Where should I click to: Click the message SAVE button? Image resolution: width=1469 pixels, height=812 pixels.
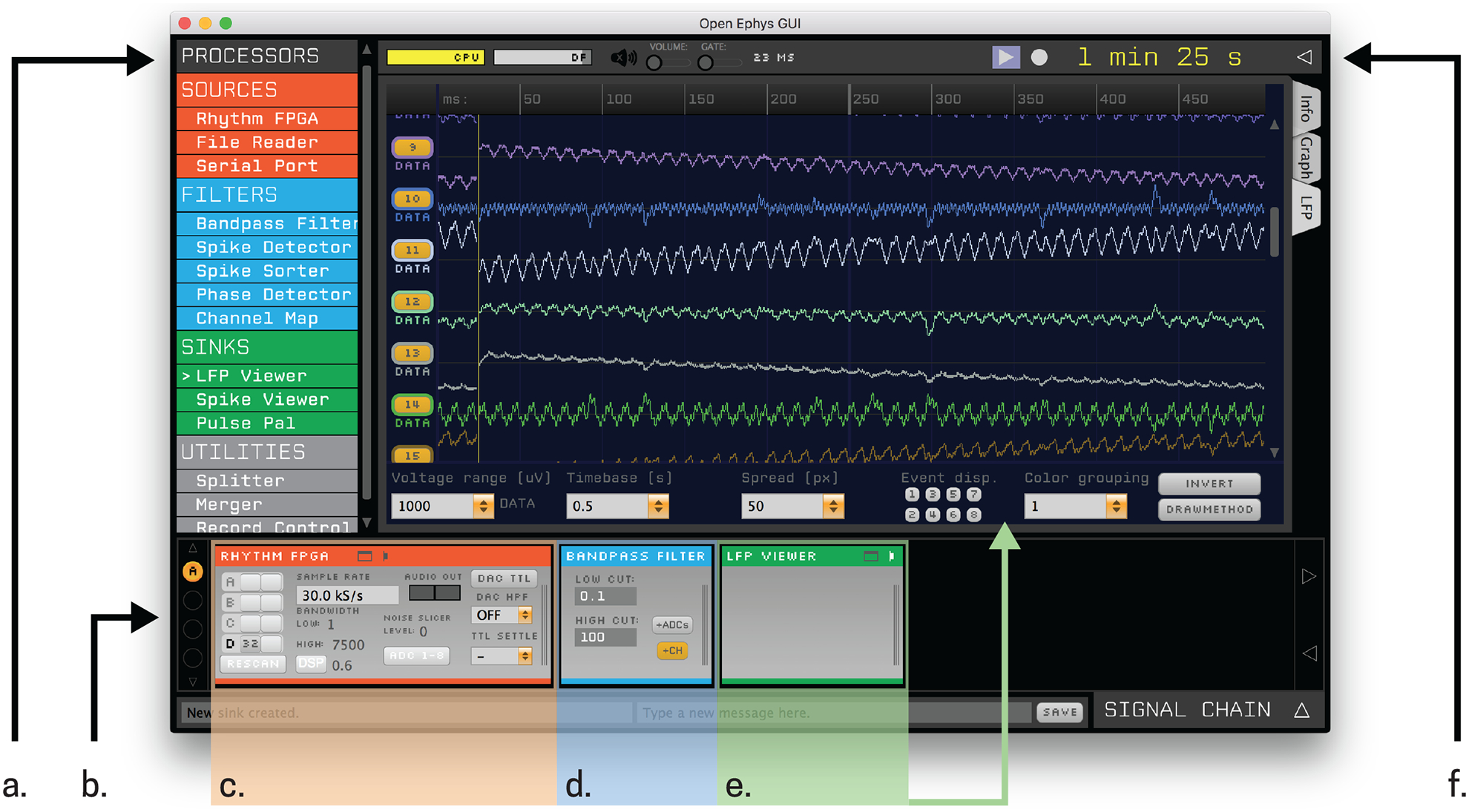[1059, 713]
